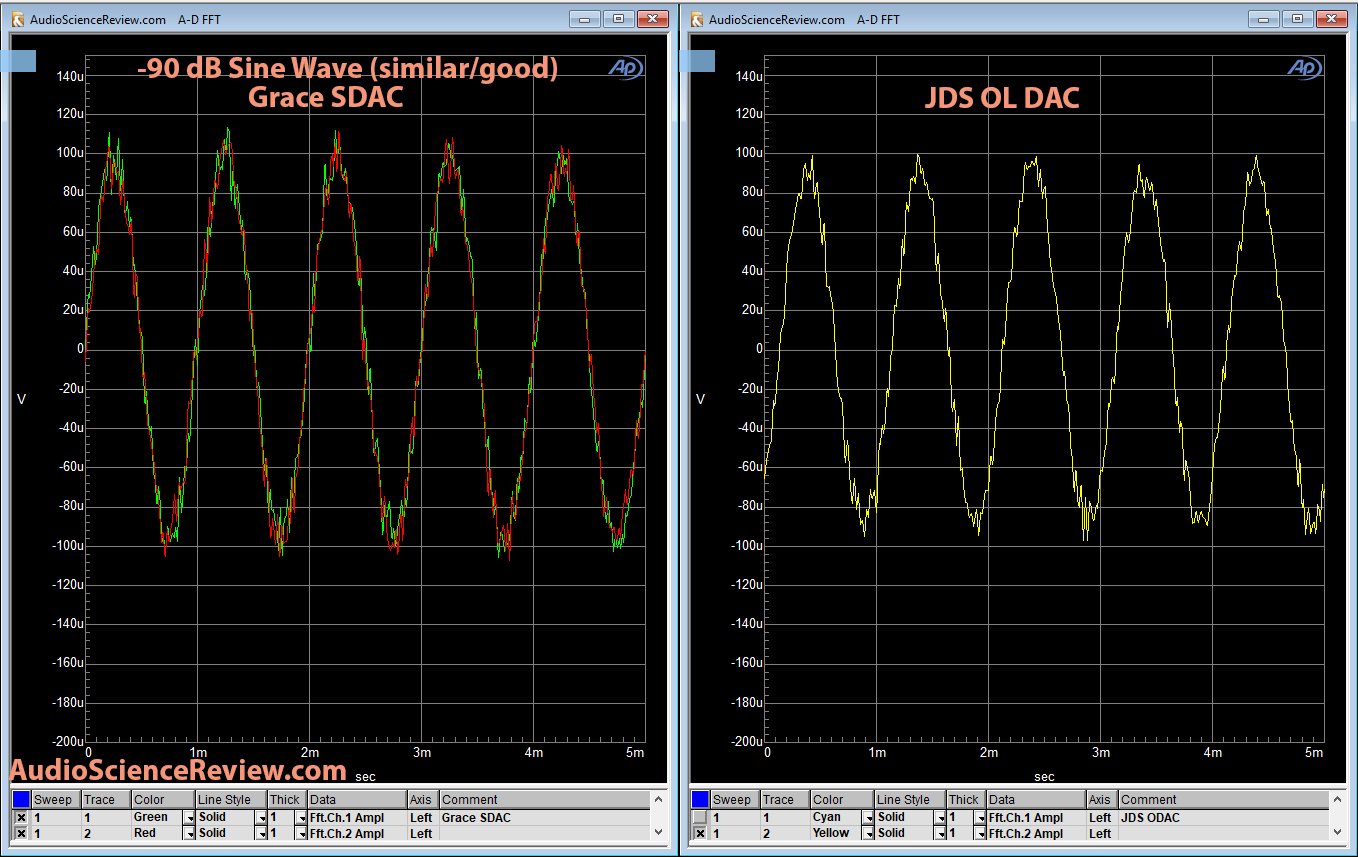Click Comment column header in Grace SDAC legend
This screenshot has height=857, width=1358.
544,799
